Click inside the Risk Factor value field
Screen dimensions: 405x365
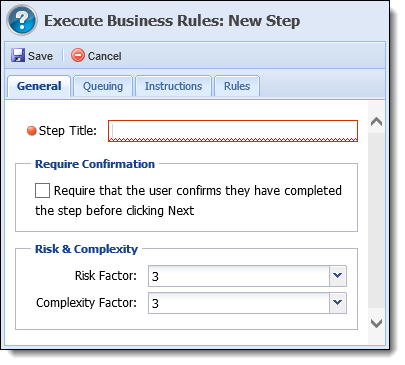tap(239, 276)
